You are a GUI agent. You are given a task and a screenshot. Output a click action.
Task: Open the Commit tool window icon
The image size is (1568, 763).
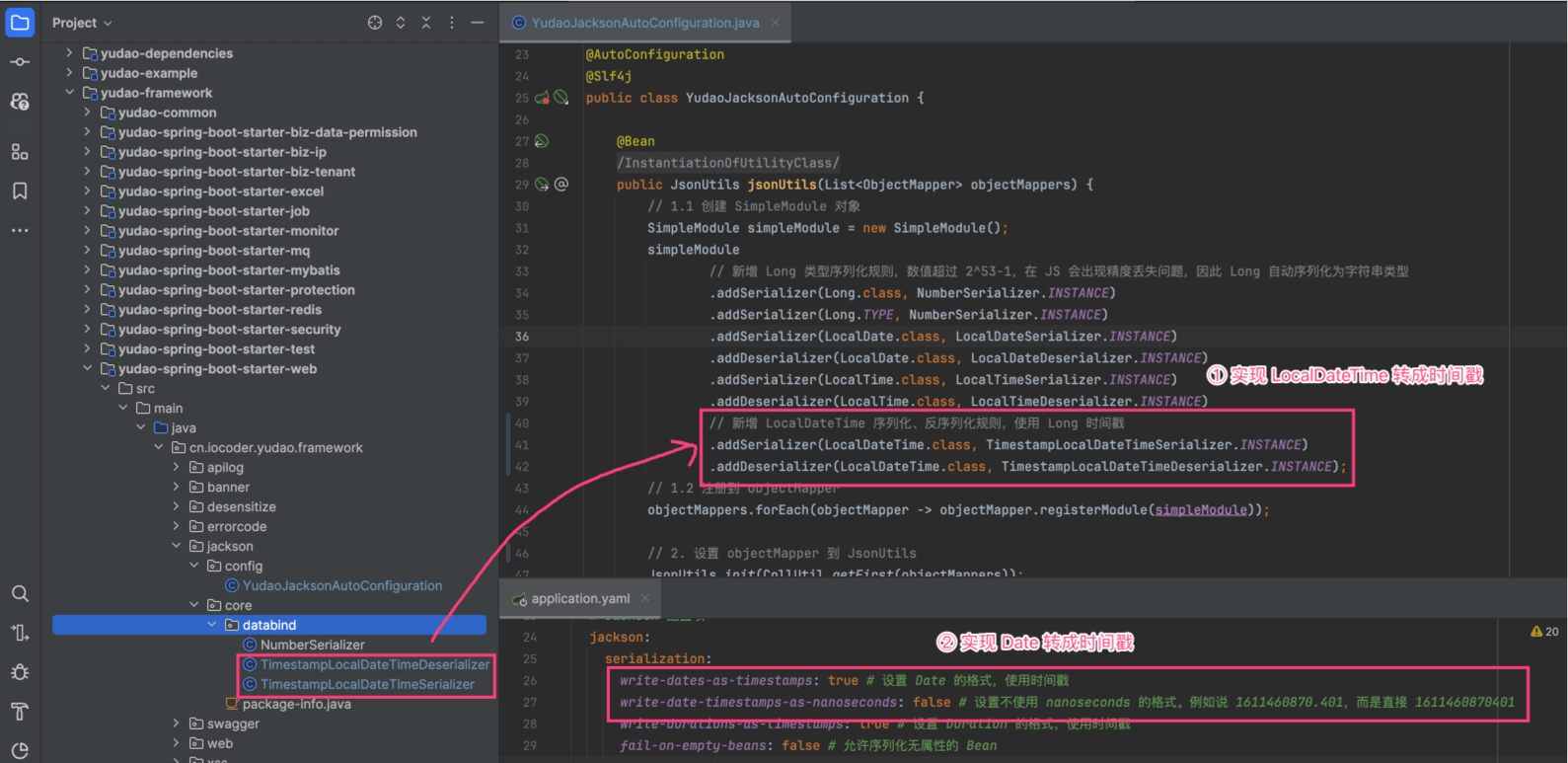20,62
